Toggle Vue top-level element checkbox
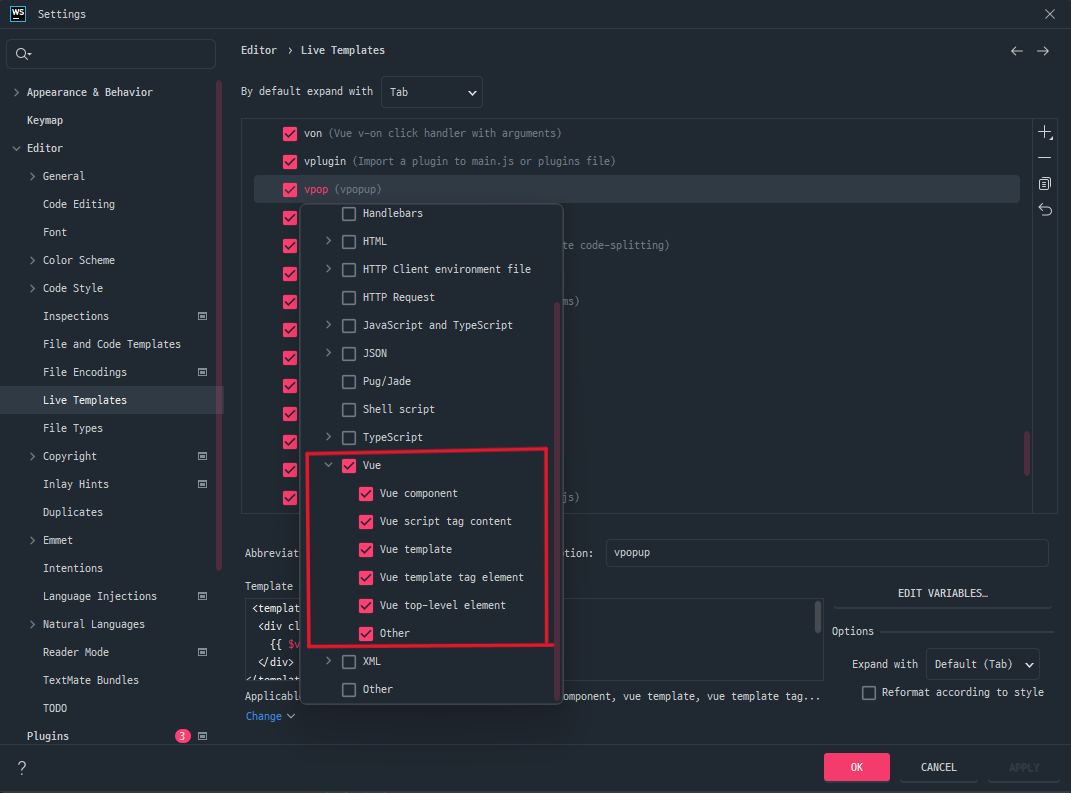This screenshot has width=1071, height=793. (366, 606)
